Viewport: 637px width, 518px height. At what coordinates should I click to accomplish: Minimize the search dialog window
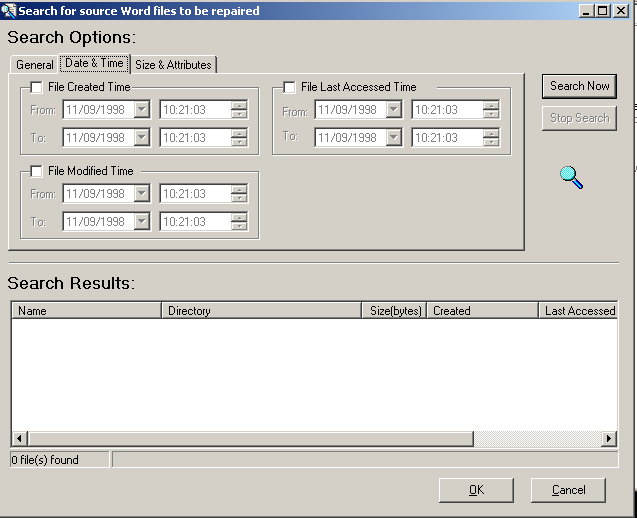tap(586, 11)
